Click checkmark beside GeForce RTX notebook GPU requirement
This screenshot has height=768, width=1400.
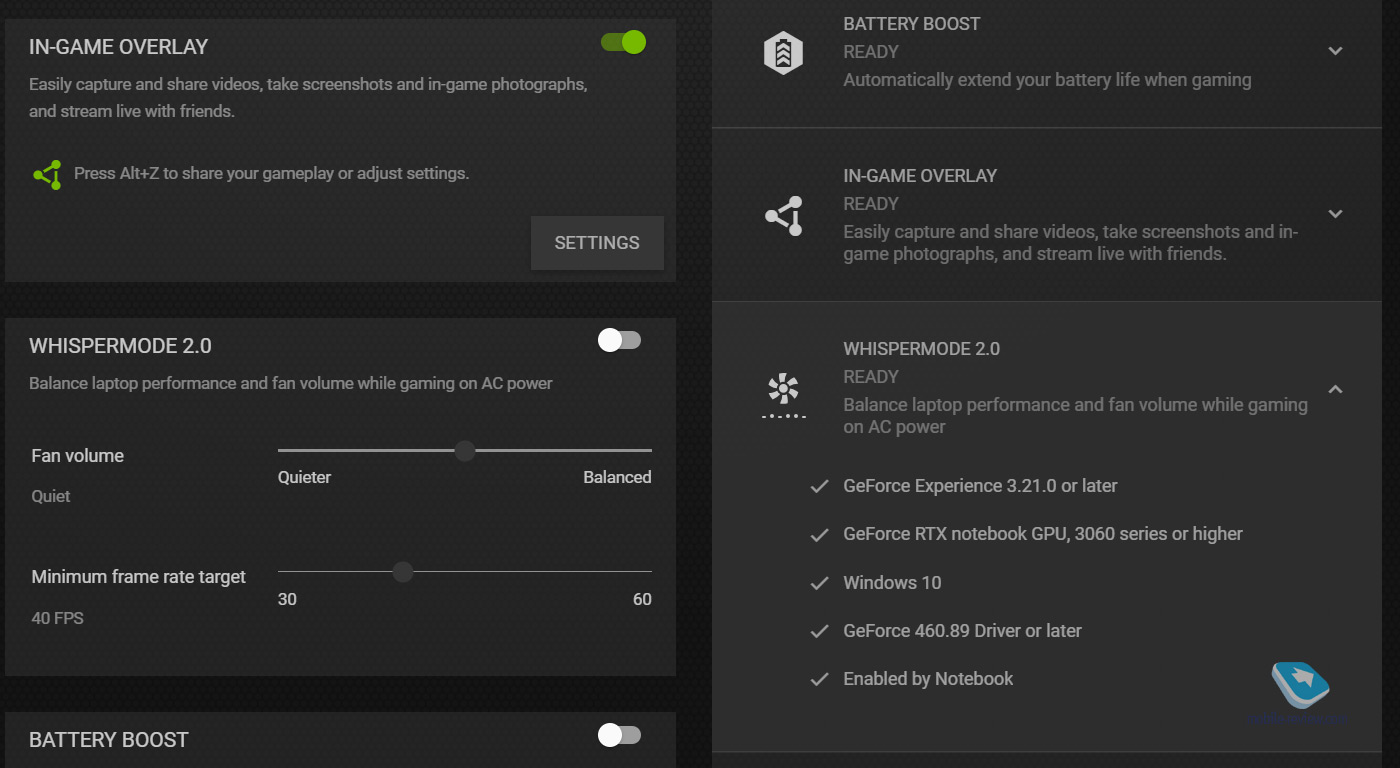coord(819,535)
